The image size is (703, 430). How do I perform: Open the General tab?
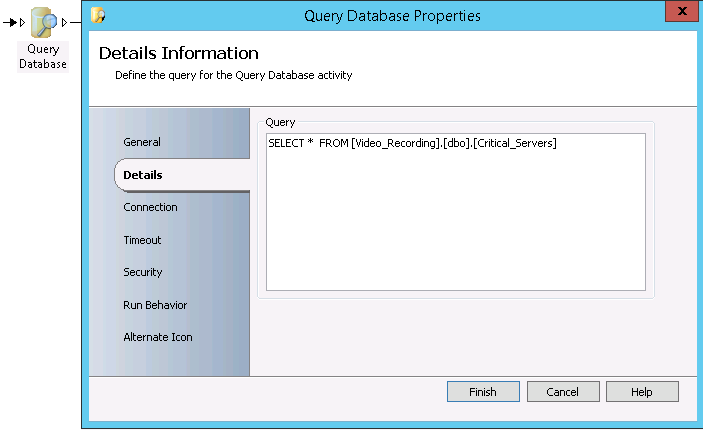142,142
